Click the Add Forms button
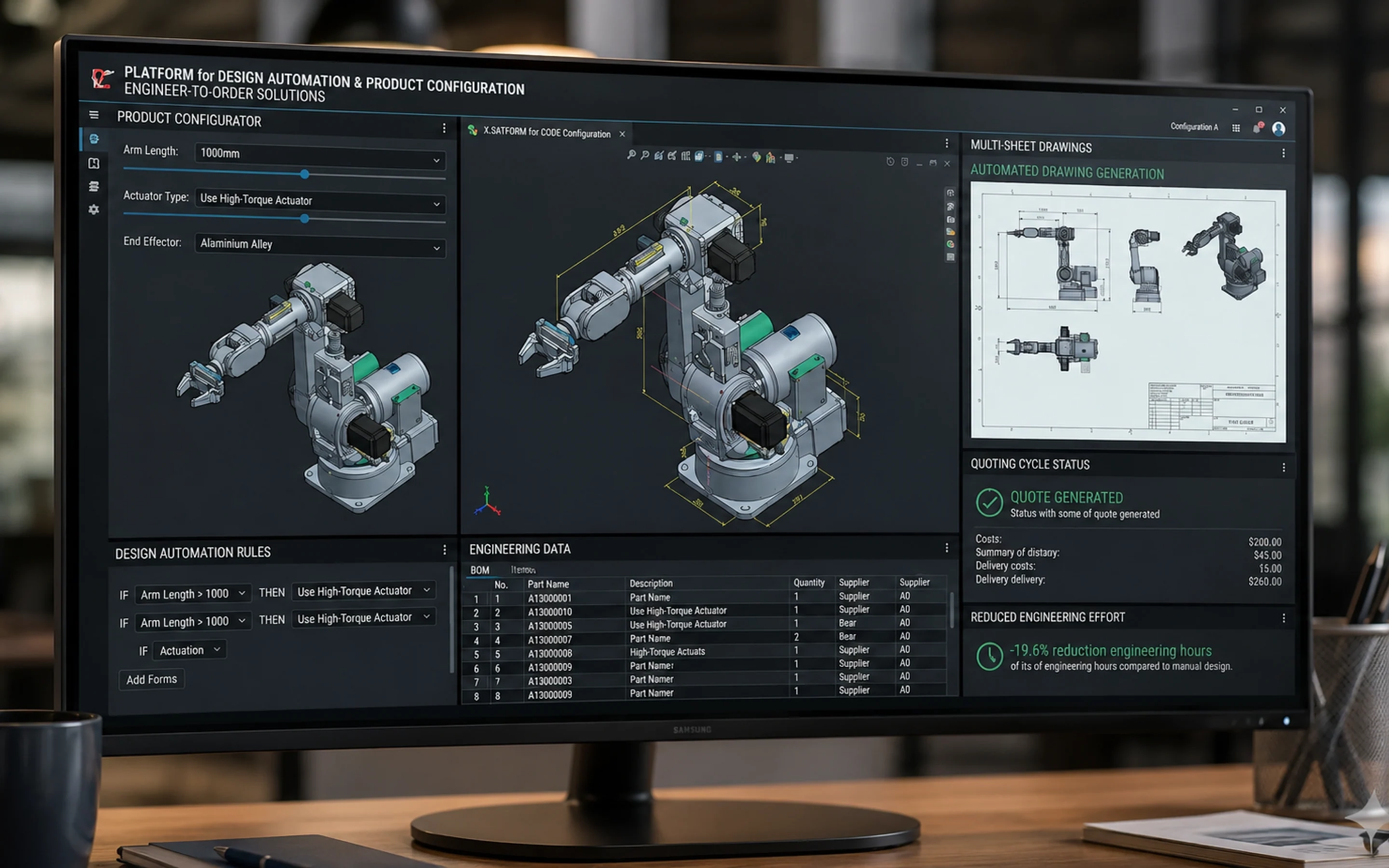 point(151,680)
